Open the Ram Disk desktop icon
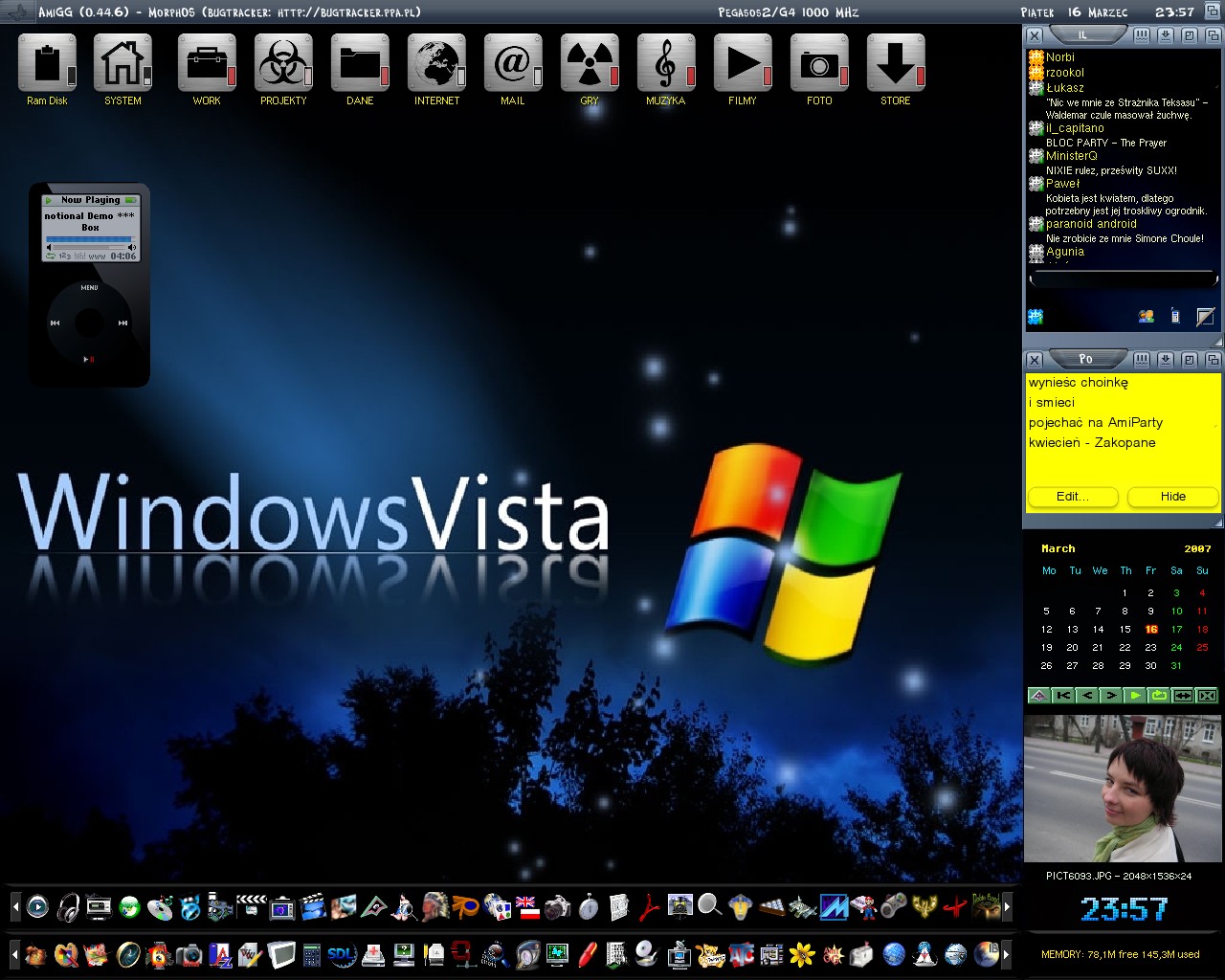This screenshot has width=1225, height=980. tap(47, 63)
